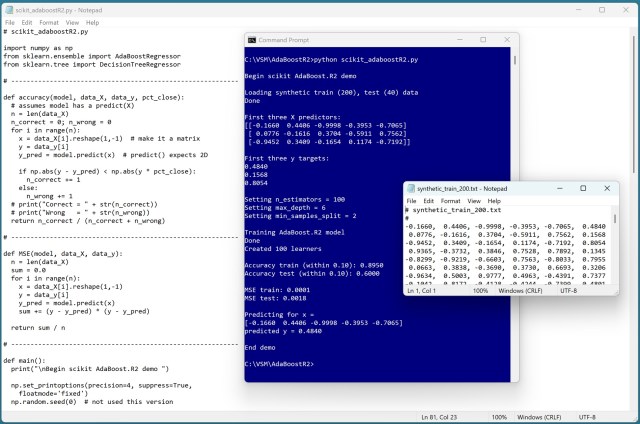640x424 pixels.
Task: Open Help menu in scikit_adaboostR2.py Notepad
Action: pyautogui.click(x=92, y=21)
